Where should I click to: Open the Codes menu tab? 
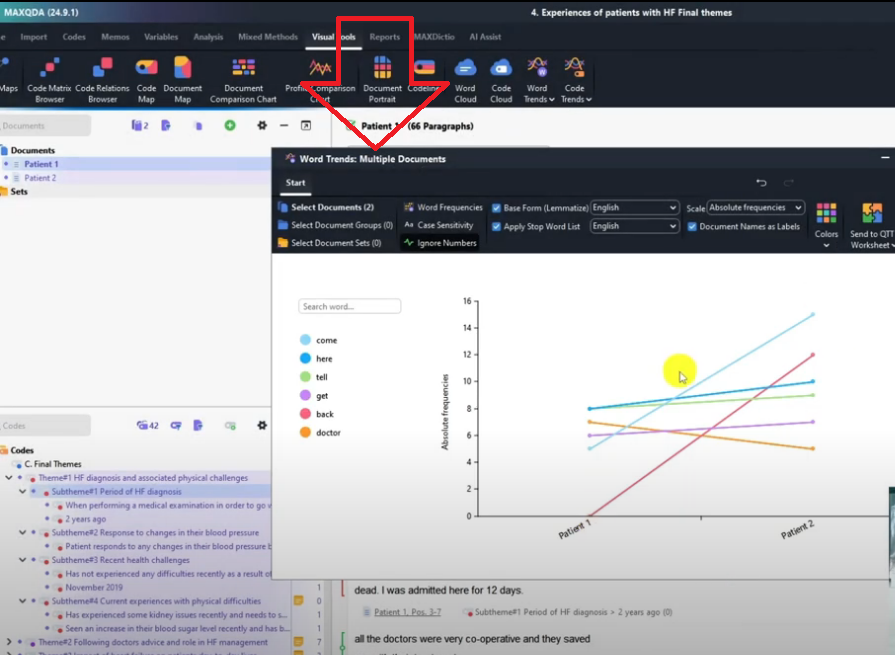pyautogui.click(x=74, y=37)
